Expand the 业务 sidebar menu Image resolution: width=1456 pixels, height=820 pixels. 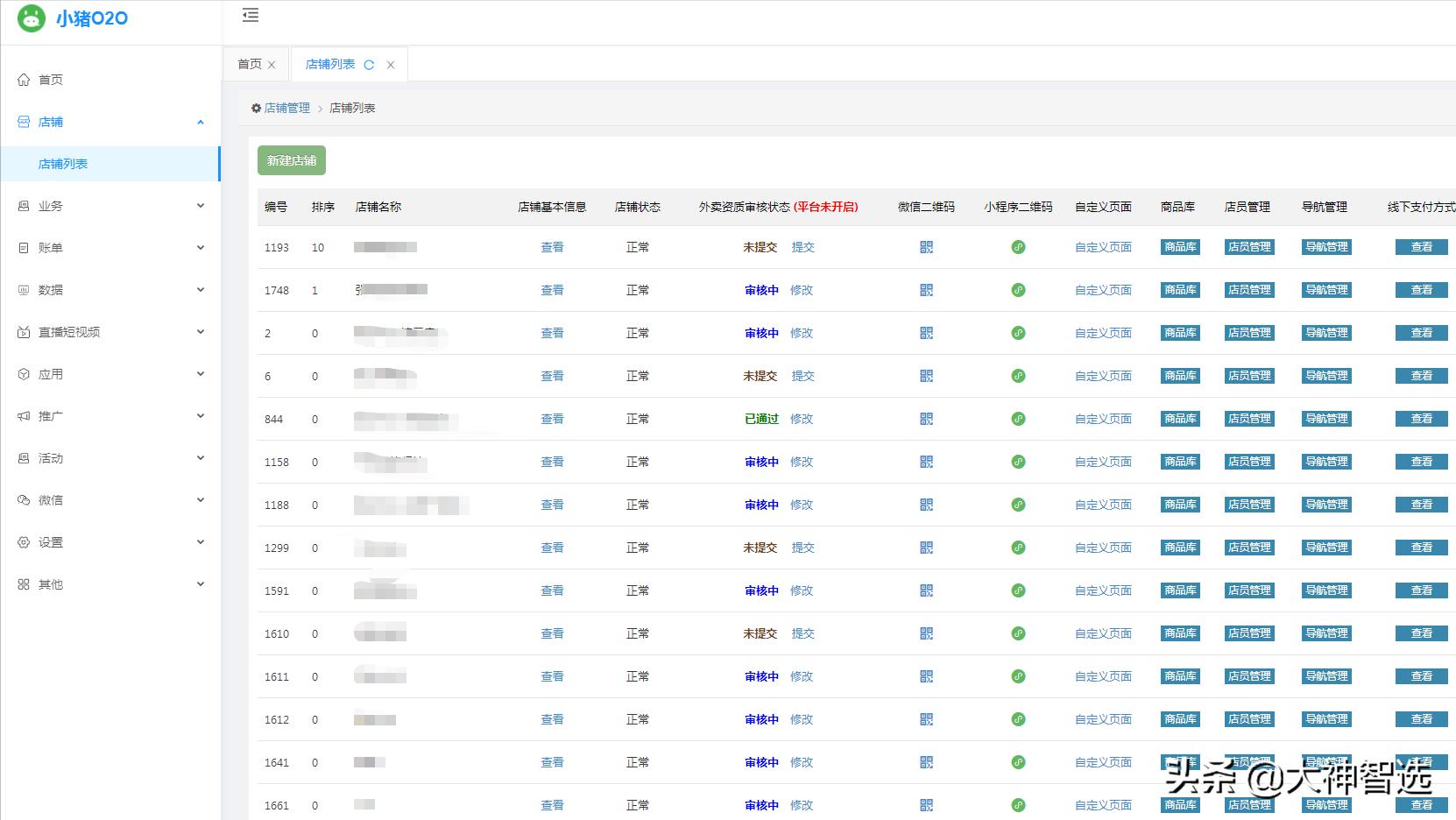110,206
